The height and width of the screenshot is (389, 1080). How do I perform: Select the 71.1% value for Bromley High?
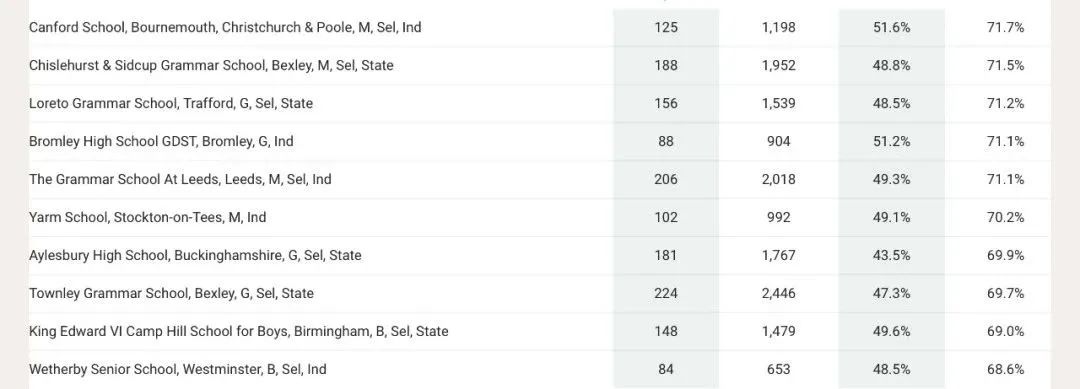tap(1006, 141)
